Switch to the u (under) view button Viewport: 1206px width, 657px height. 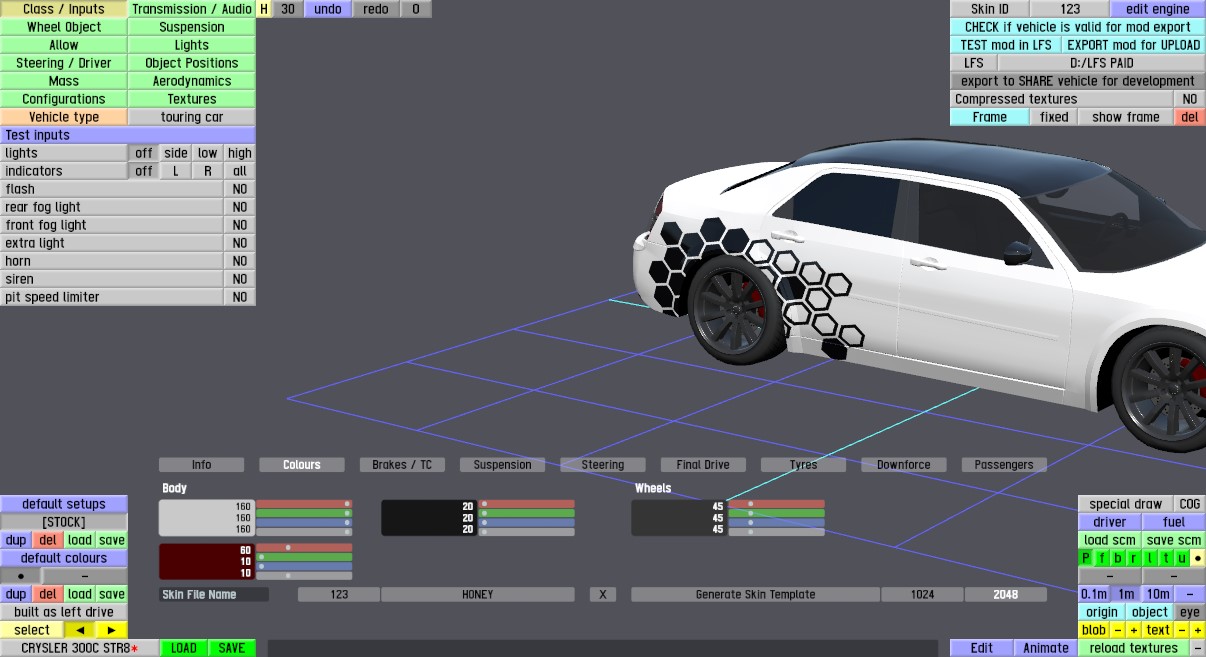(x=1182, y=558)
